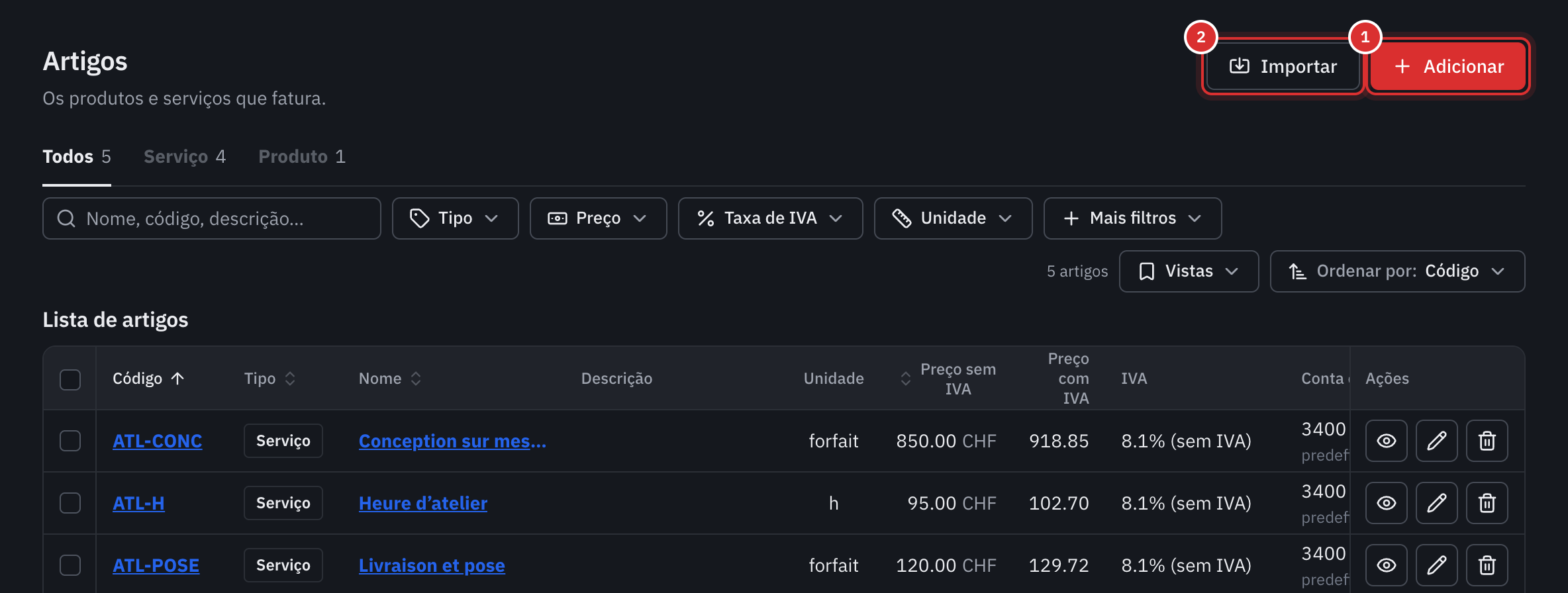Delete ATL-CONC article with trash icon
This screenshot has width=1568, height=593.
tap(1487, 441)
